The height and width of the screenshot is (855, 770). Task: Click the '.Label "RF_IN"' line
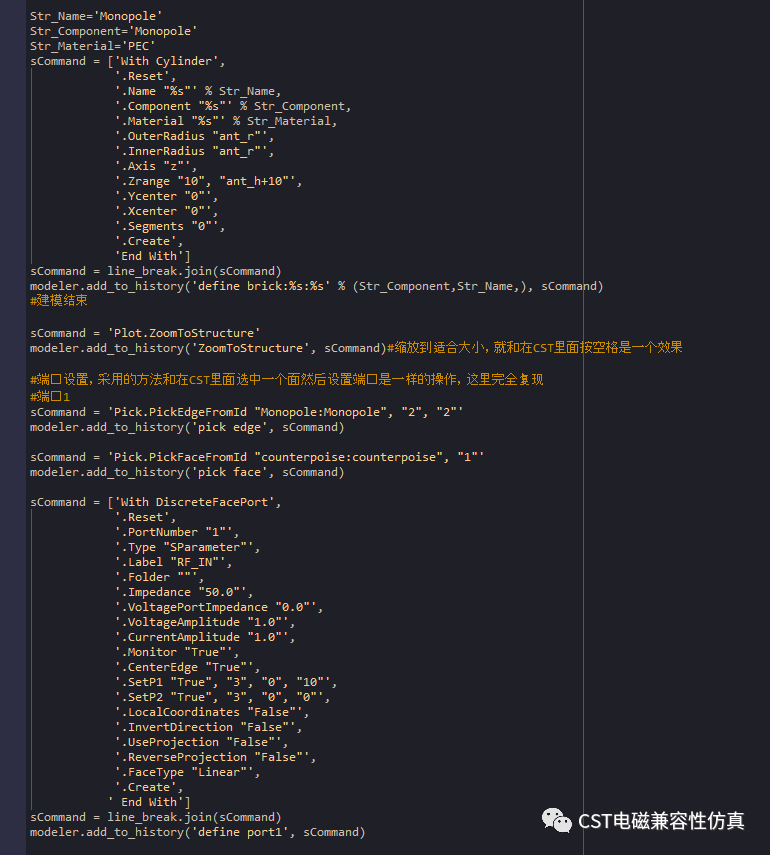173,563
